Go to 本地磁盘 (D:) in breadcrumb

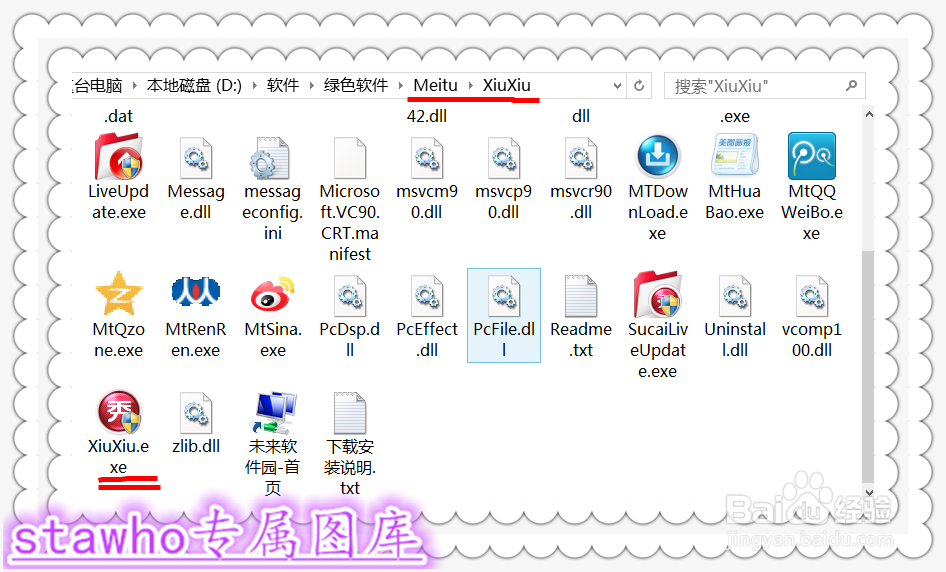tap(194, 85)
